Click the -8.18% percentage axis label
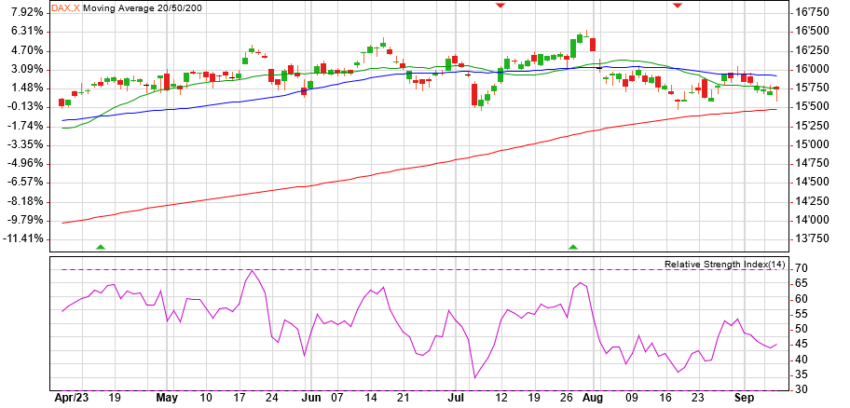Screen dimensions: 850x408 25,201
